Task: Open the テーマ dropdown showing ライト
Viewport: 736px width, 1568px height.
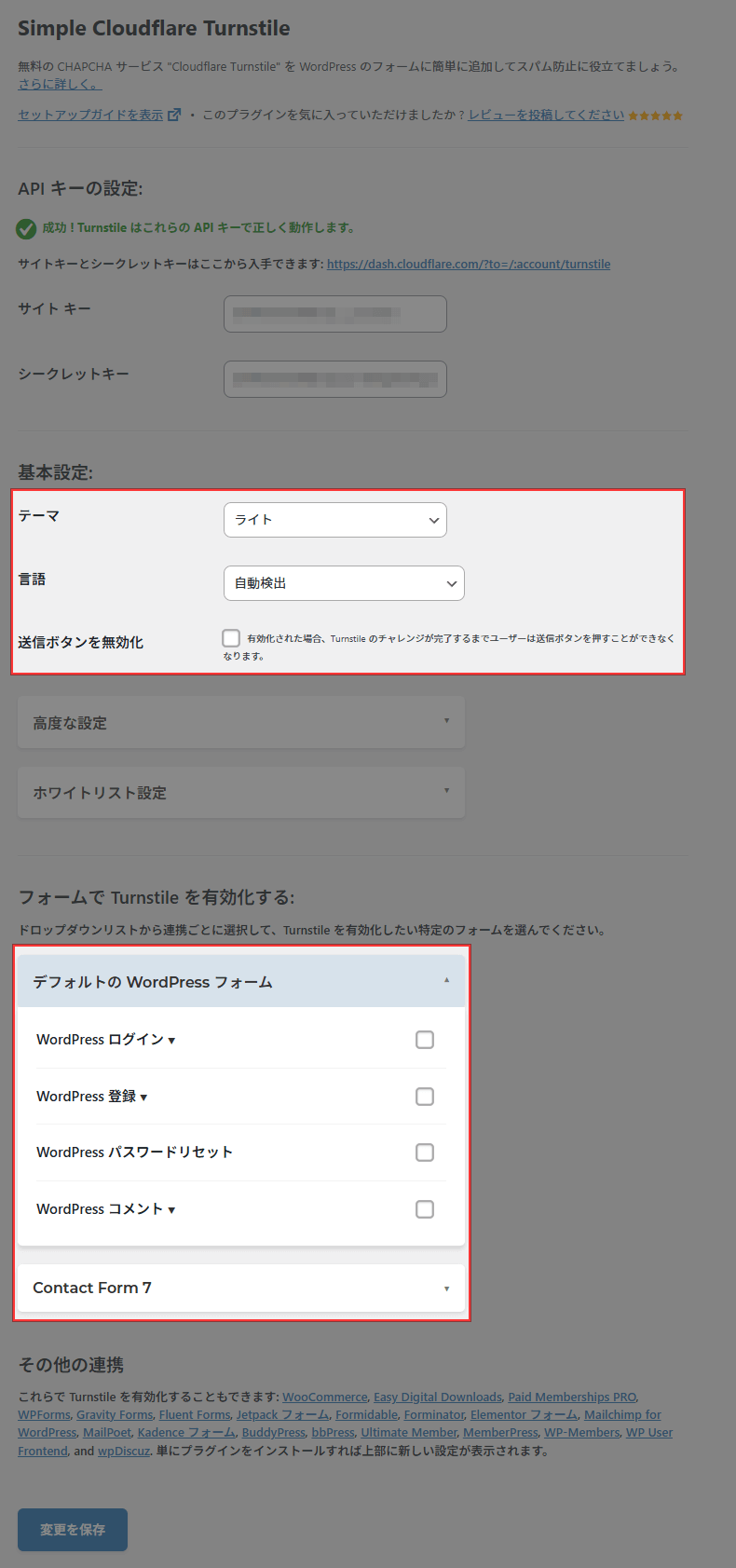Action: pos(335,520)
